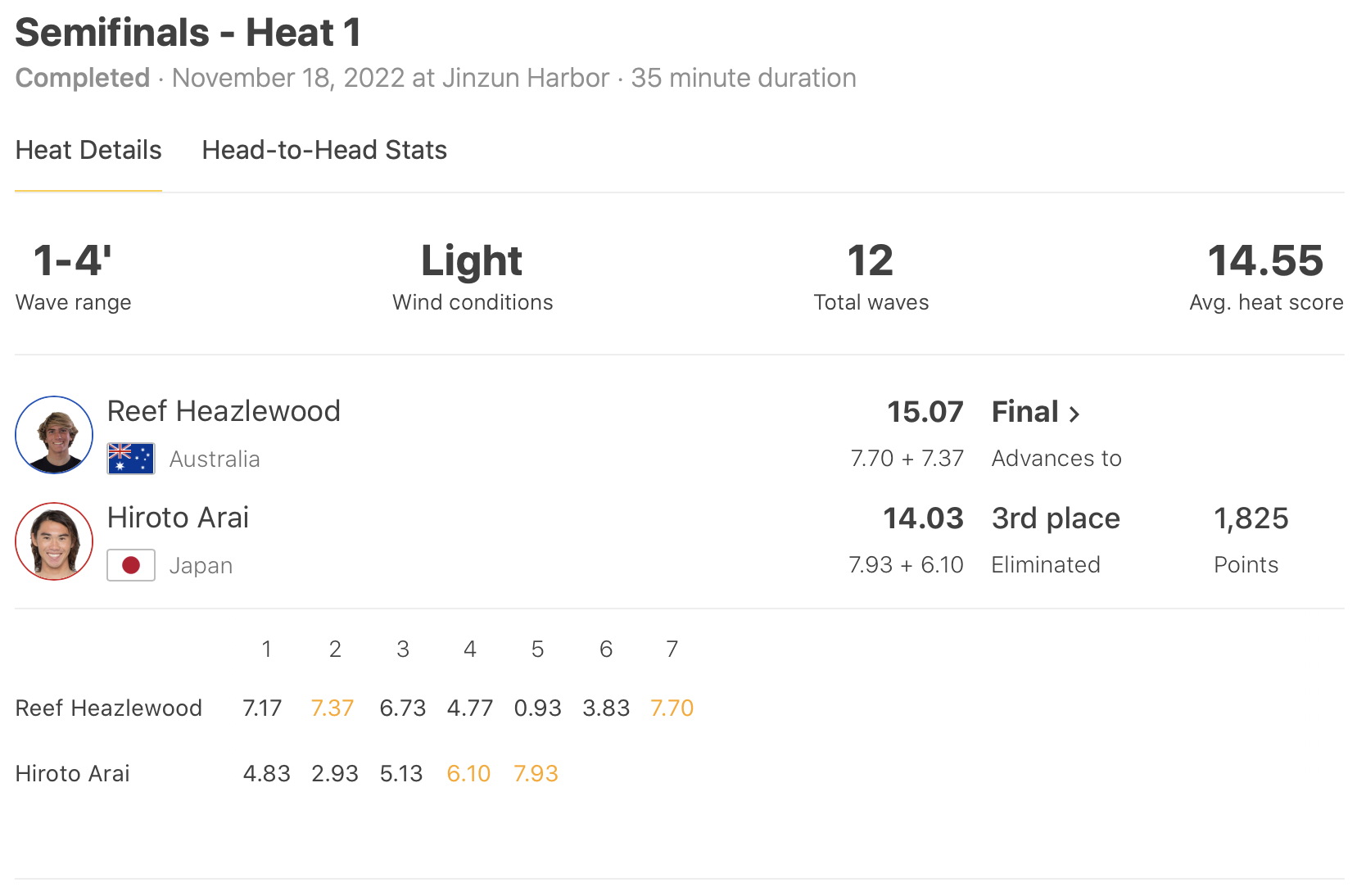Open Reef Heazlewood's athlete name link
The width and height of the screenshot is (1366, 896).
coord(224,411)
